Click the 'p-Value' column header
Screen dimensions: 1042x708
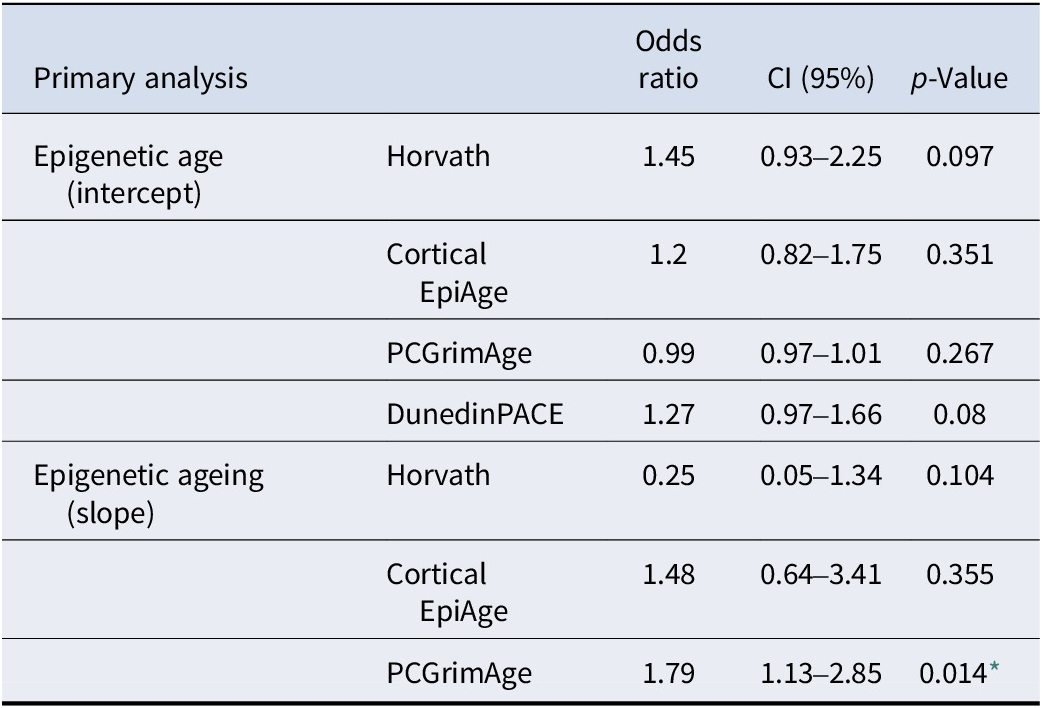pos(958,79)
